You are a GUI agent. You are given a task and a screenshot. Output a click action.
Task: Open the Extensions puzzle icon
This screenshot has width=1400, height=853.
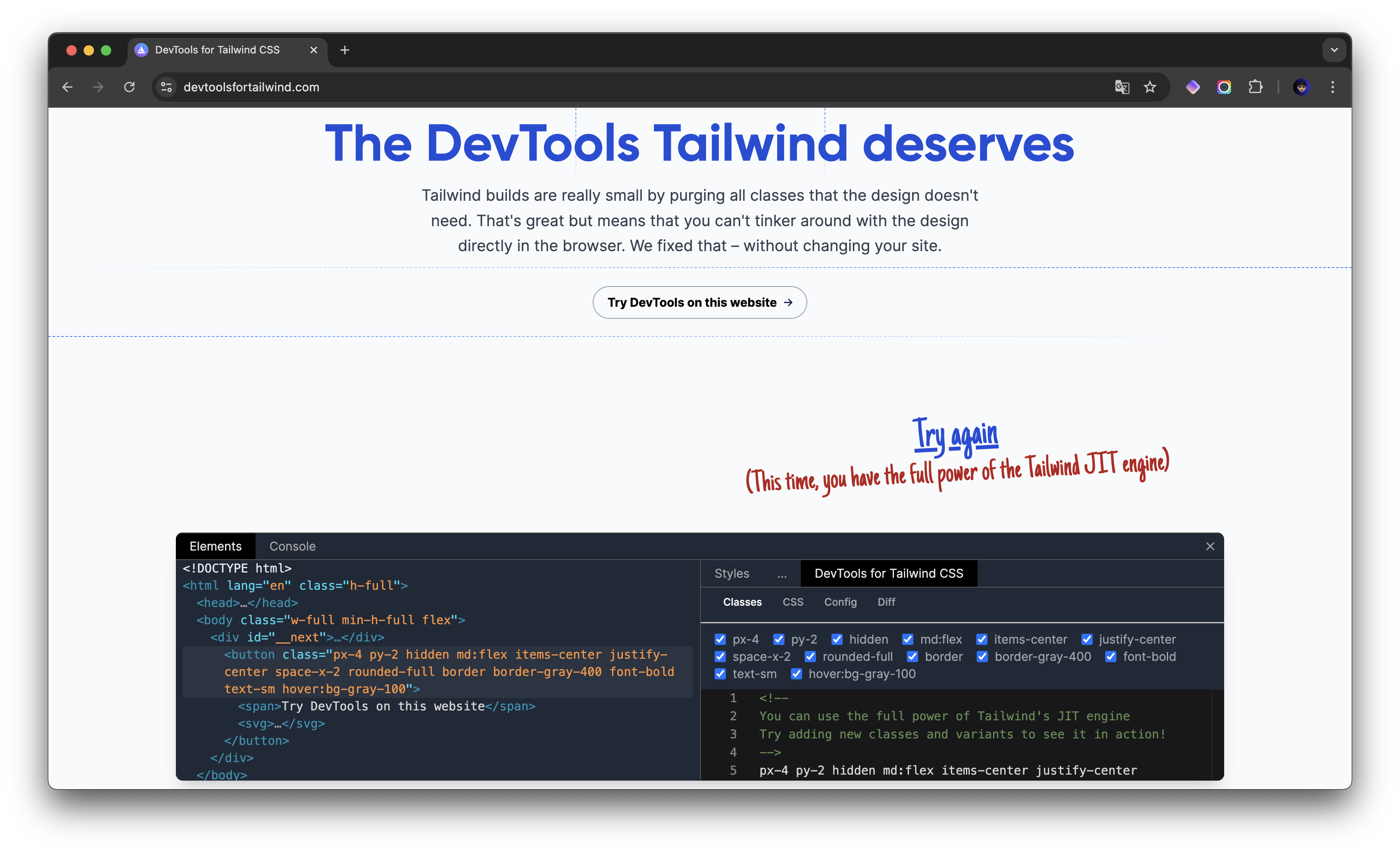point(1255,87)
